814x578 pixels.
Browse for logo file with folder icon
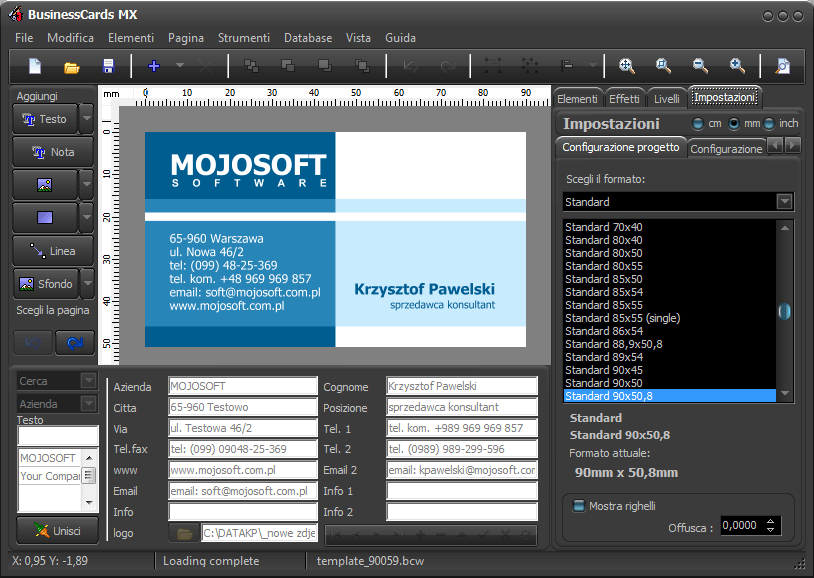184,533
